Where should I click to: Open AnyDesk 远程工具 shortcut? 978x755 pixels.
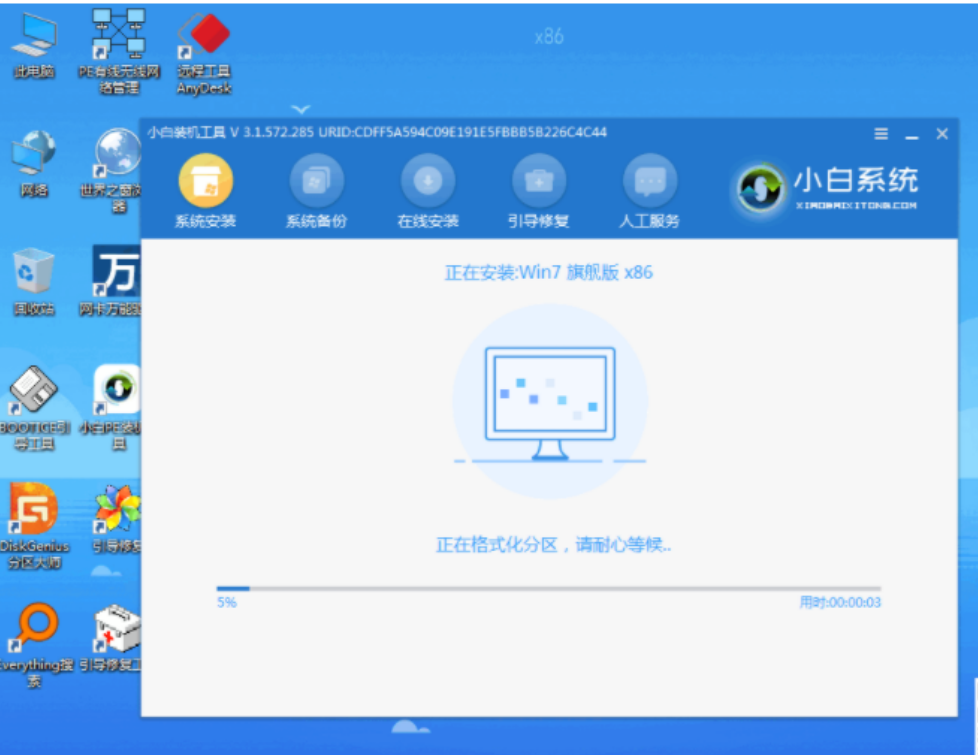(x=204, y=40)
